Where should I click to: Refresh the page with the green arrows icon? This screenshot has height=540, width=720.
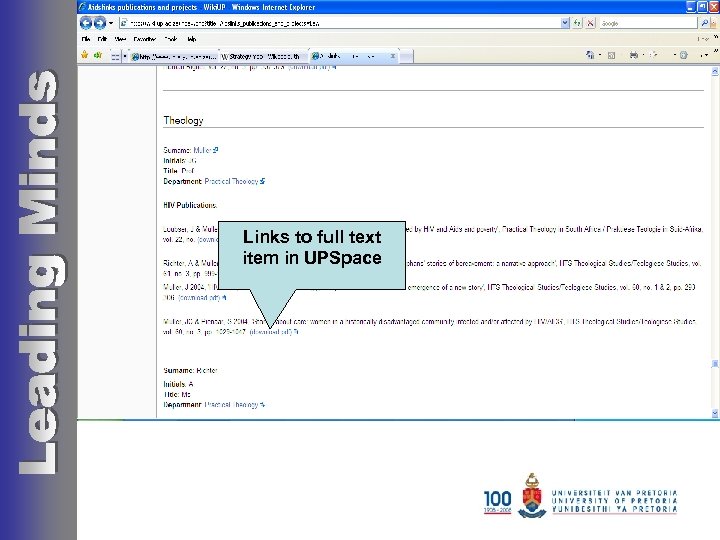click(x=577, y=23)
